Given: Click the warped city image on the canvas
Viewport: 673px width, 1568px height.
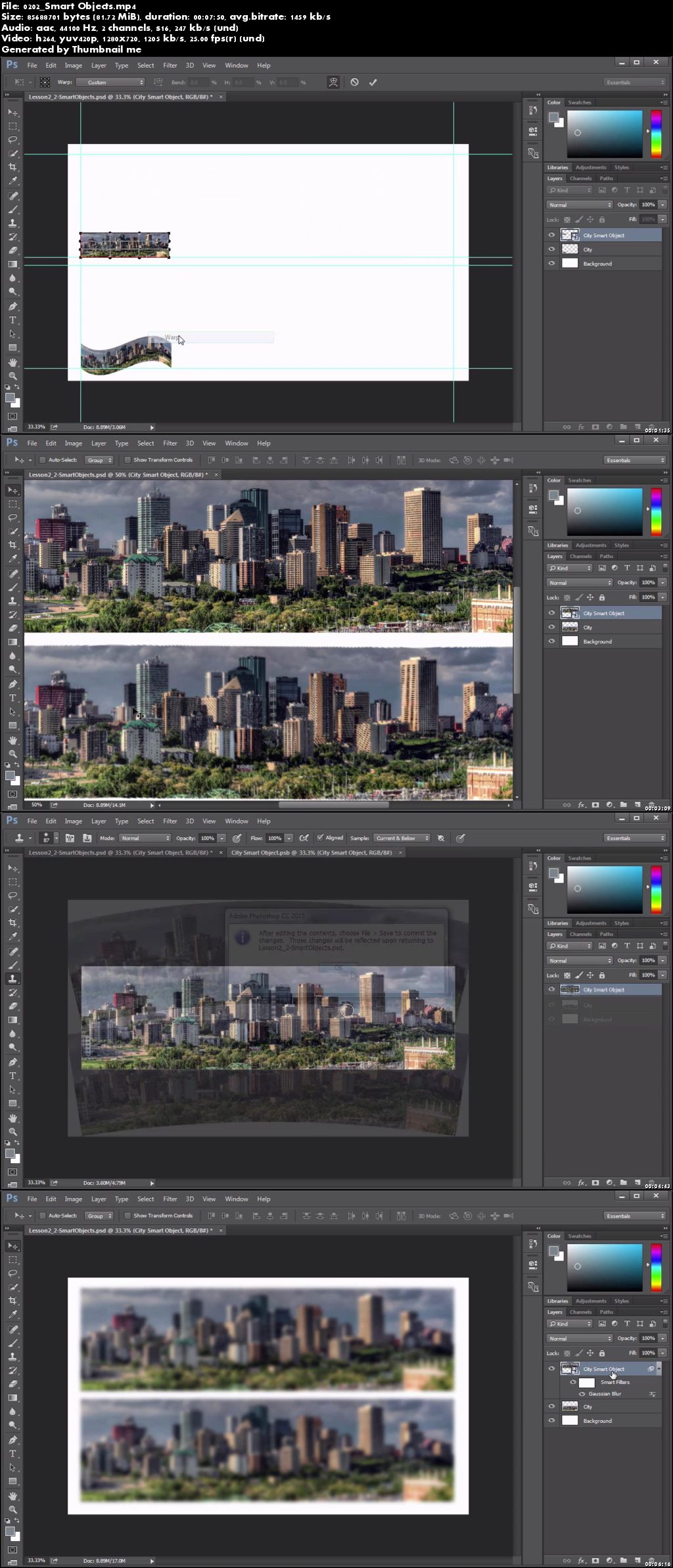Looking at the screenshot, I should click(x=126, y=355).
